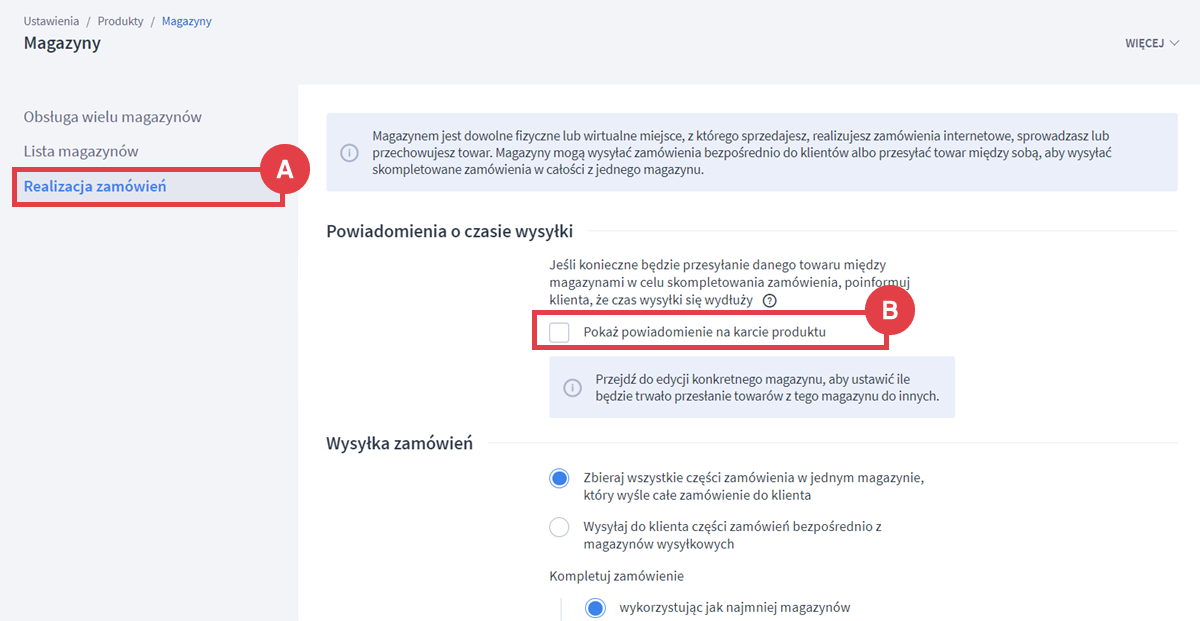Select 'Zbieraj wszystkie części zamówienia' radio option
The width and height of the screenshot is (1200, 621).
point(559,478)
